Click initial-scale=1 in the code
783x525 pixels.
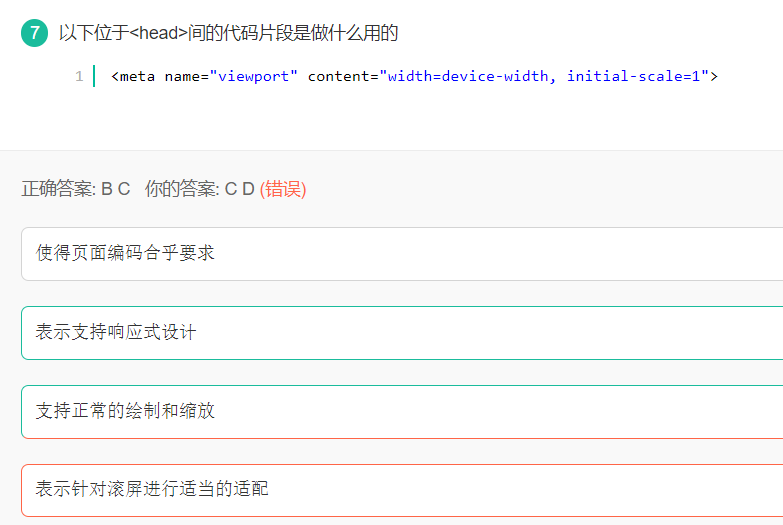[x=637, y=76]
